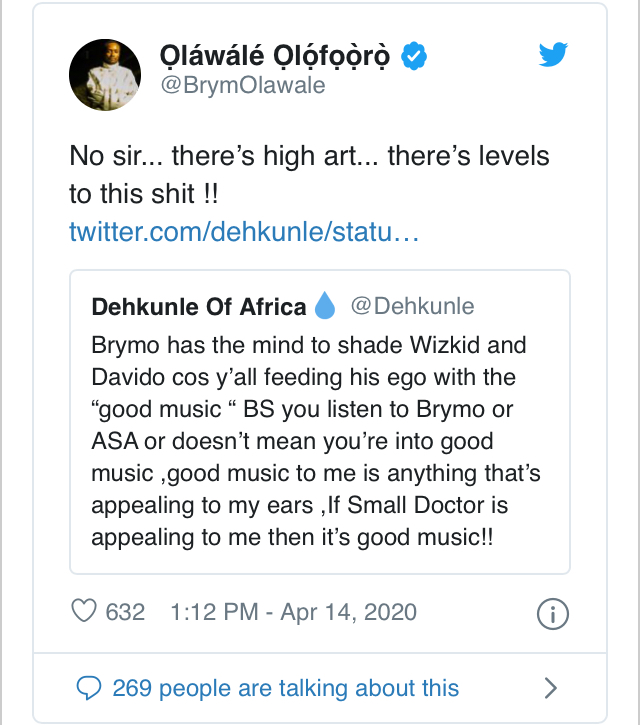Click the speech bubble reply icon
Viewport: 640px width, 725px height.
tap(90, 688)
